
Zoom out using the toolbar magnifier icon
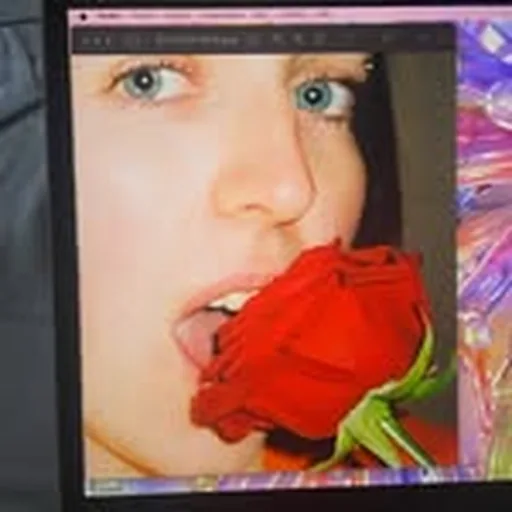276,38
